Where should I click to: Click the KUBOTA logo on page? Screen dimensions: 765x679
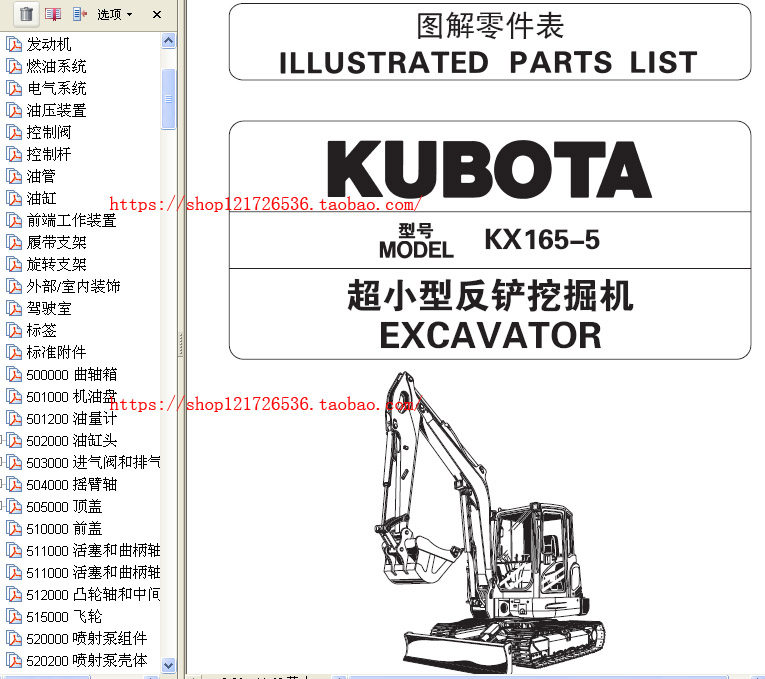[x=489, y=169]
